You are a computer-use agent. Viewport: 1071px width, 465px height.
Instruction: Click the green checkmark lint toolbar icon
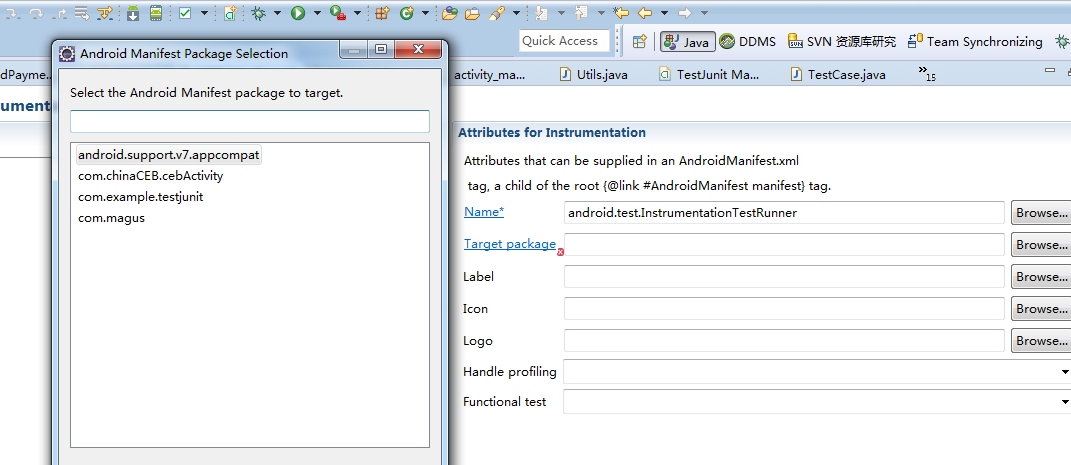tap(185, 12)
